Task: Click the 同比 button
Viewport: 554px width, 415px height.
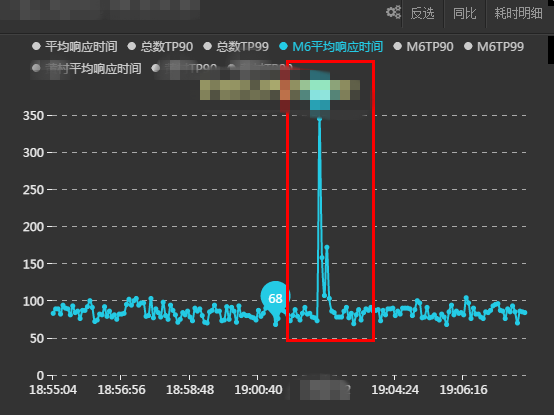Action: point(464,13)
